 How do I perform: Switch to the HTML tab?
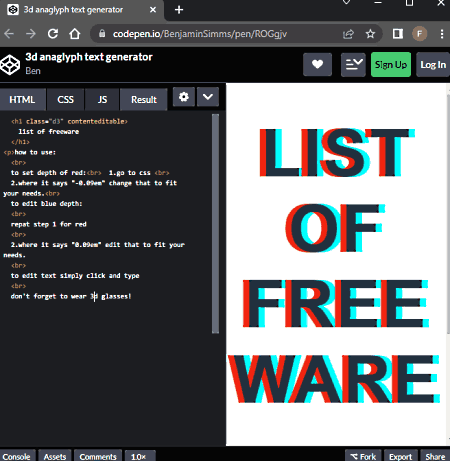(22, 99)
